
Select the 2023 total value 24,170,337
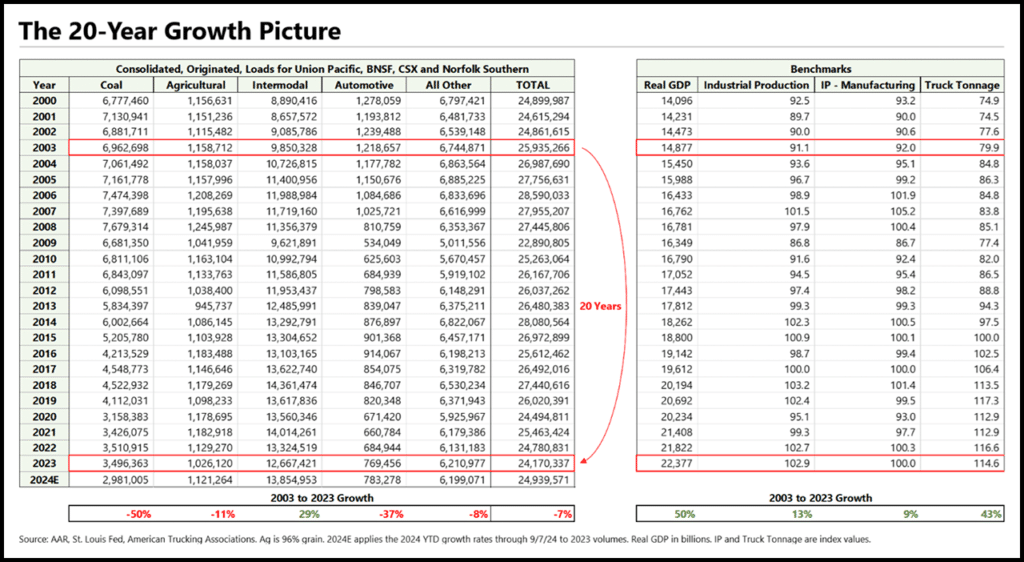coord(540,464)
